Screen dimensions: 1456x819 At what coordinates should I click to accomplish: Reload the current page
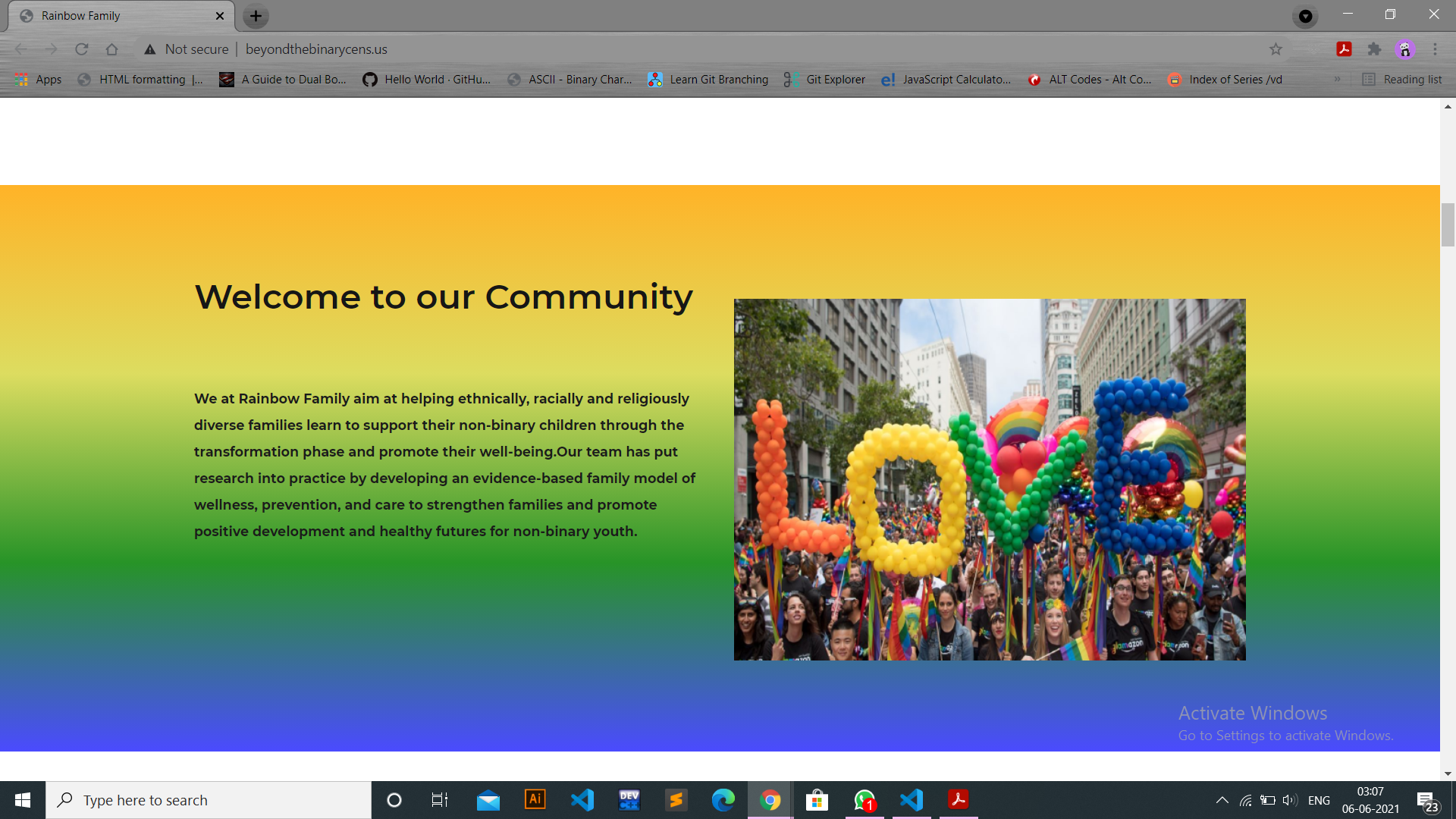tap(82, 49)
